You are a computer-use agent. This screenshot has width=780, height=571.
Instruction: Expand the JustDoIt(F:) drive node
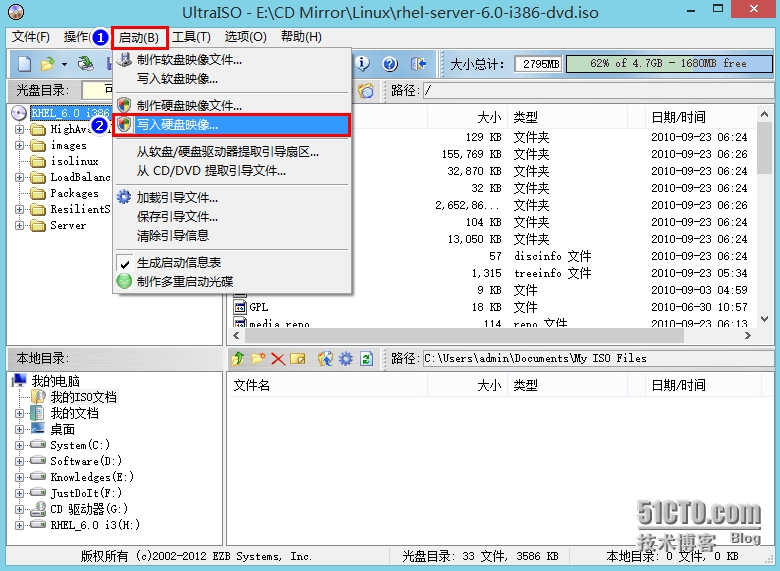19,493
